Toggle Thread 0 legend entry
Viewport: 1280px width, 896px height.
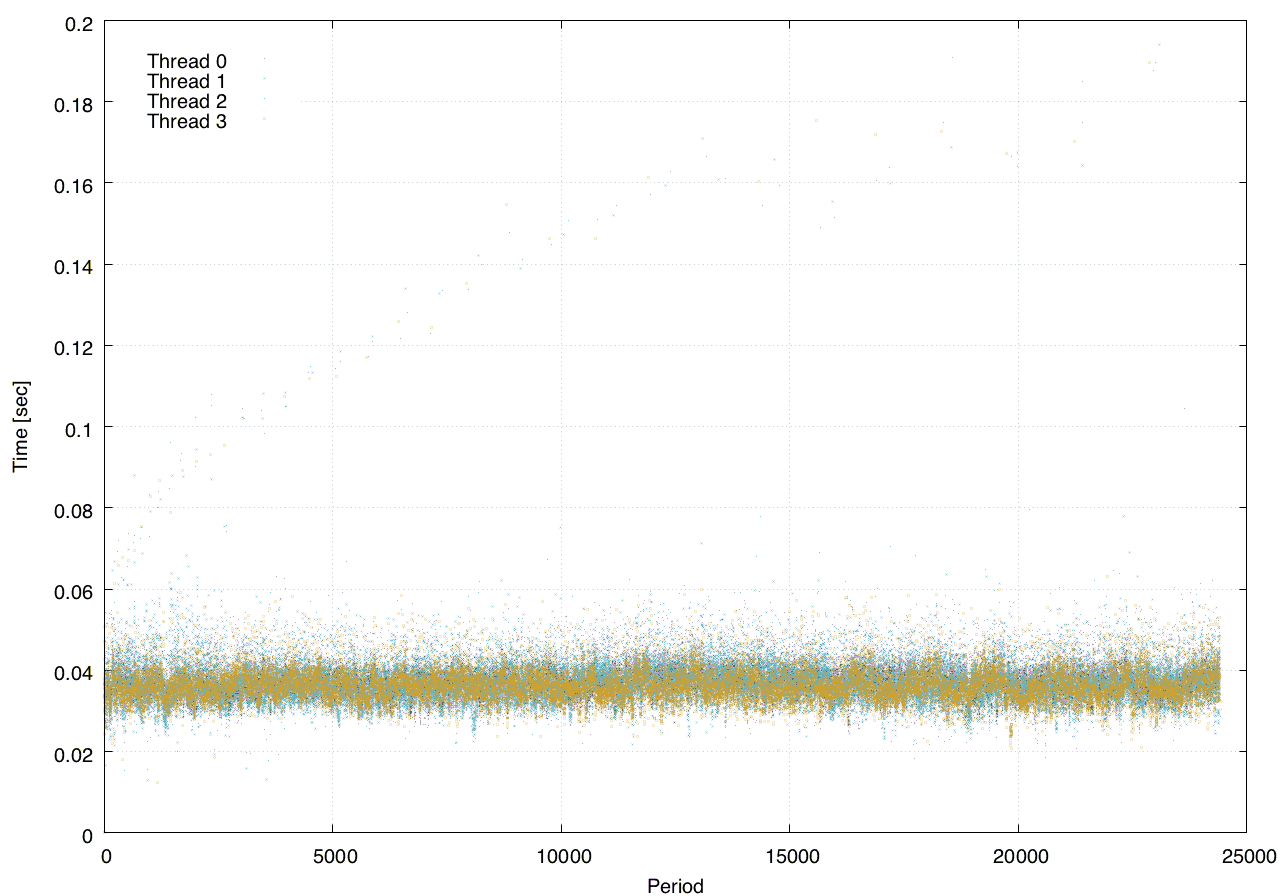coord(187,61)
